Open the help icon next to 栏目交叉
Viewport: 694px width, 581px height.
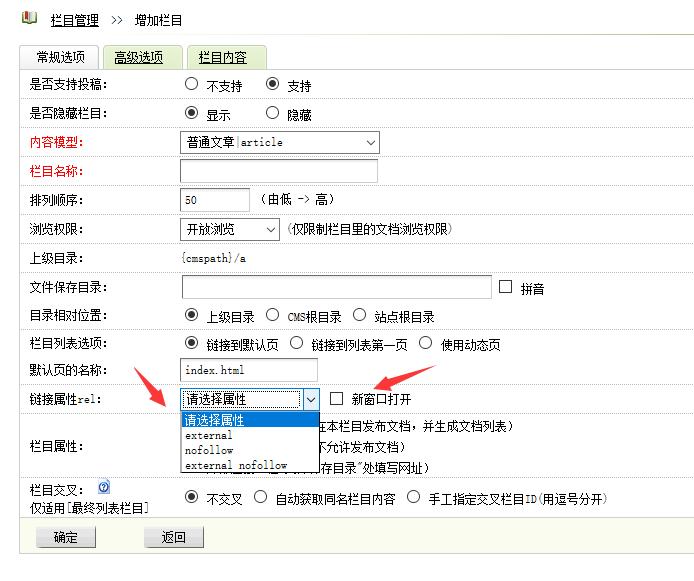(x=104, y=487)
